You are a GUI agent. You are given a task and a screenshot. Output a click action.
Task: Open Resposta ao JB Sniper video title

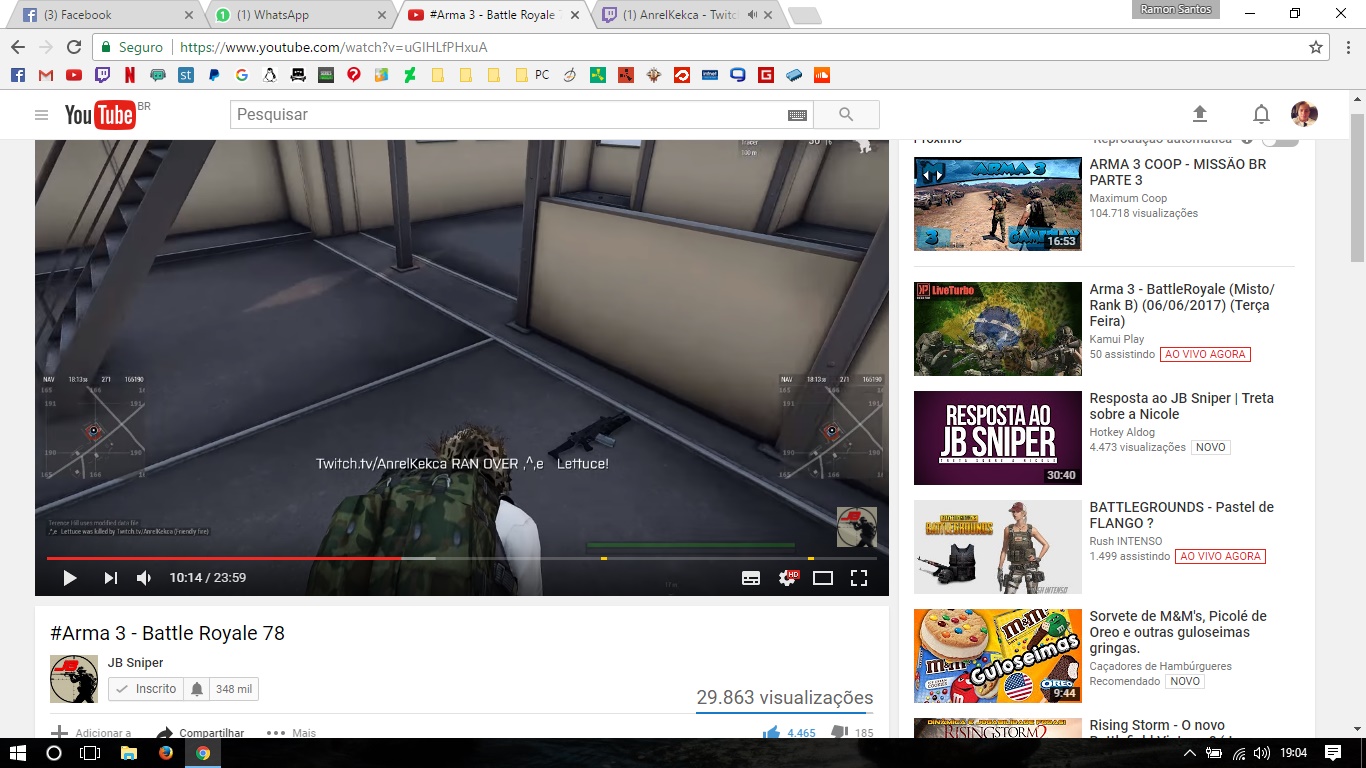1181,406
